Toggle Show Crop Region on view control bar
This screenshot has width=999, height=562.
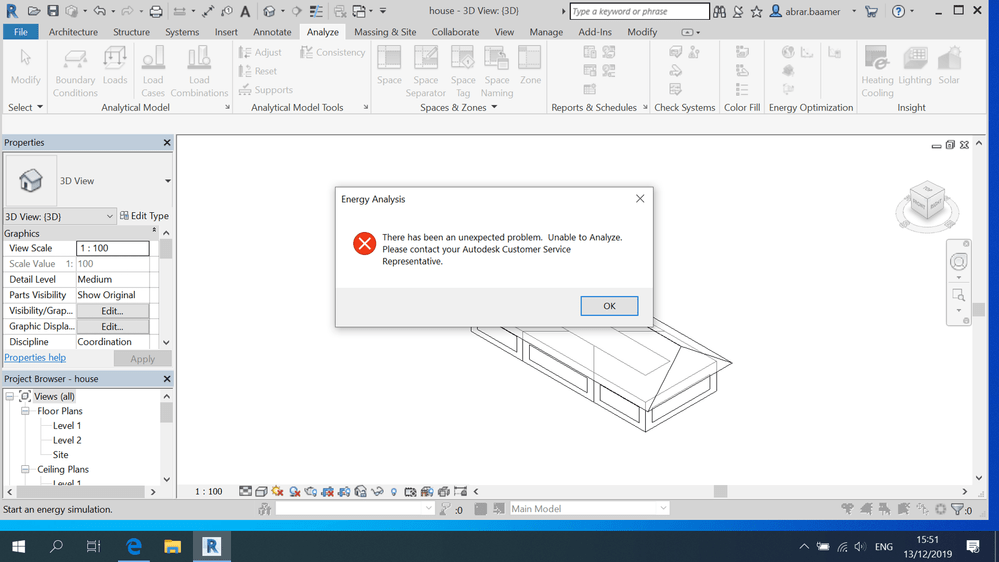(x=344, y=491)
